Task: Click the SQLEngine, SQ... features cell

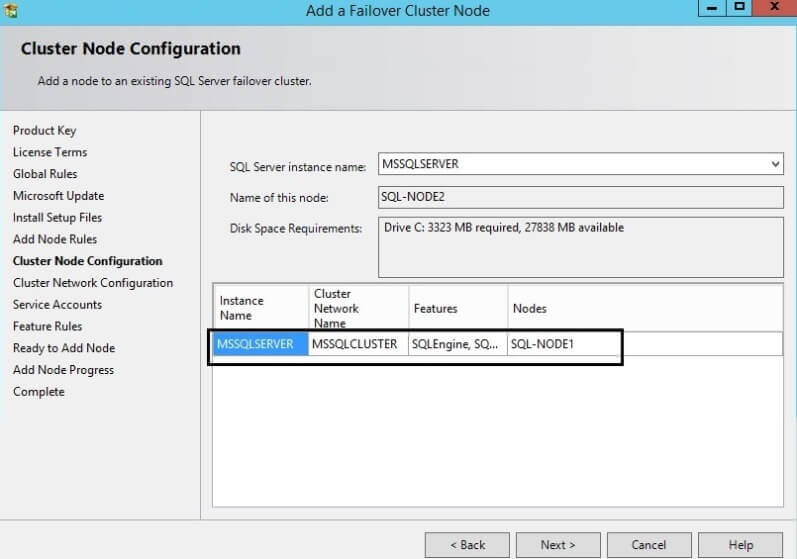Action: pyautogui.click(x=457, y=344)
